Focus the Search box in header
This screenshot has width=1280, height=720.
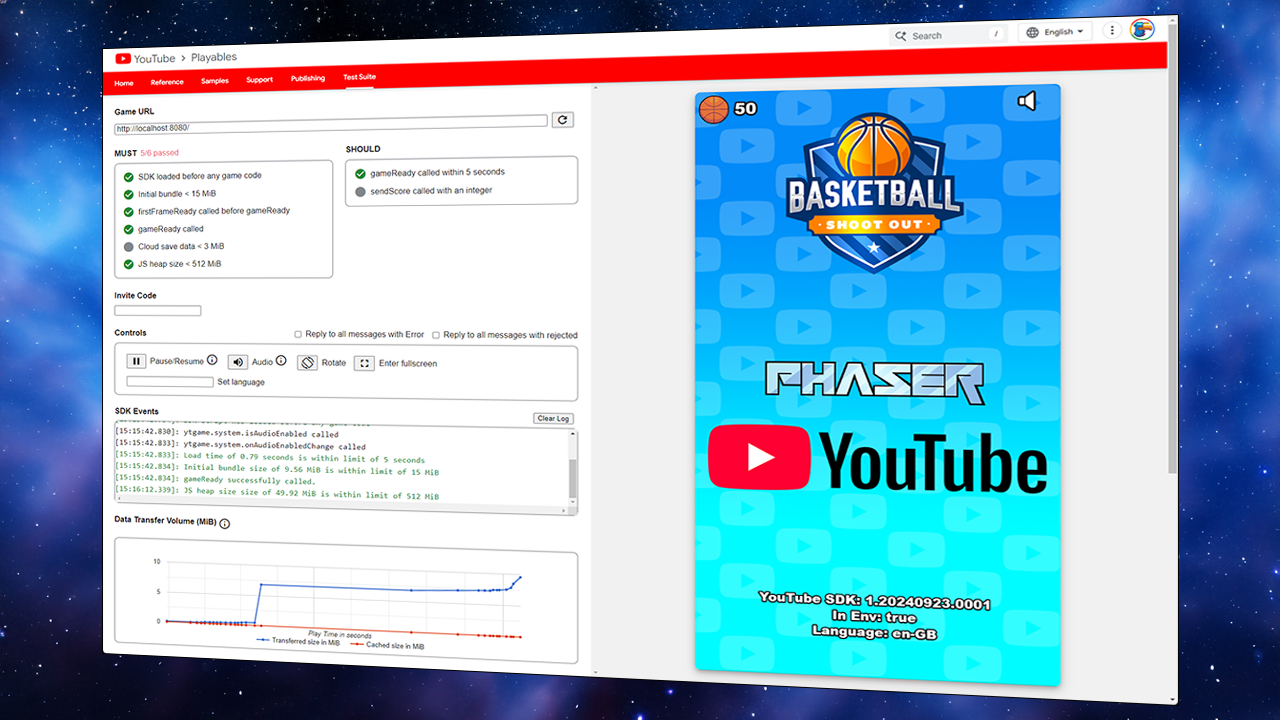947,35
